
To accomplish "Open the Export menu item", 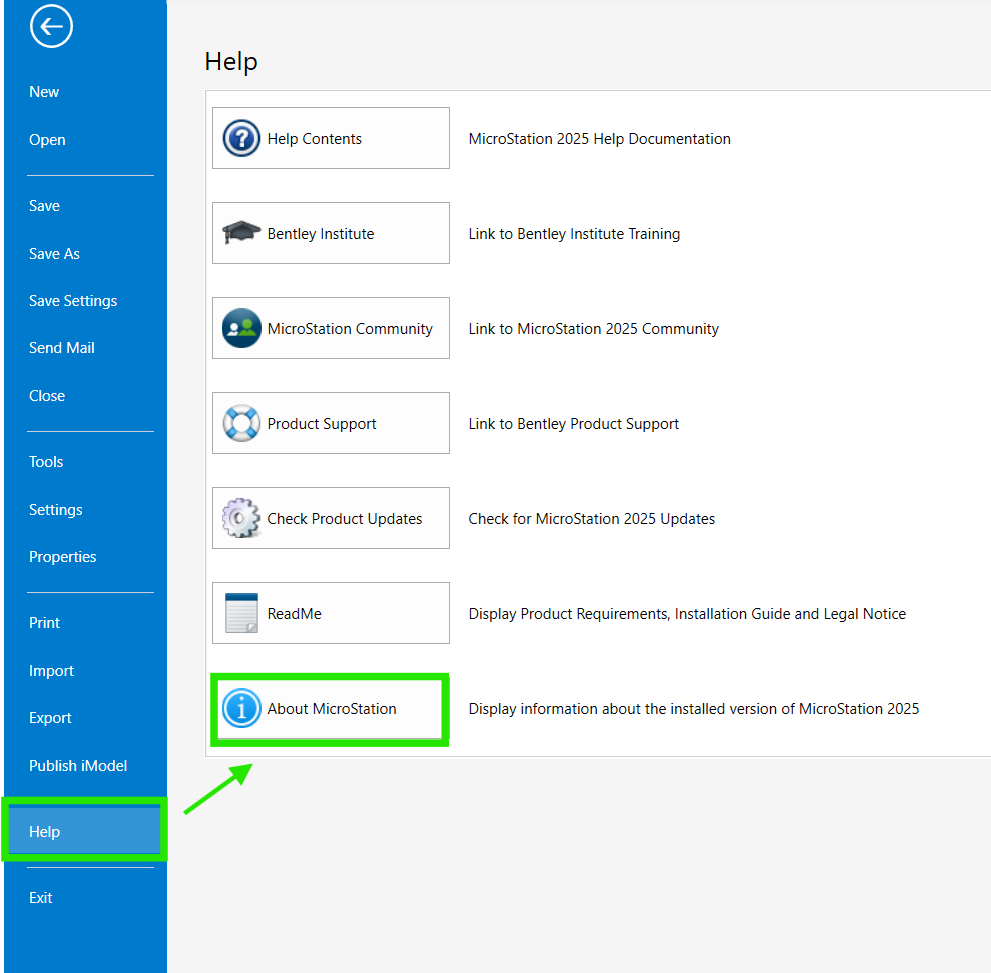I will (x=50, y=718).
